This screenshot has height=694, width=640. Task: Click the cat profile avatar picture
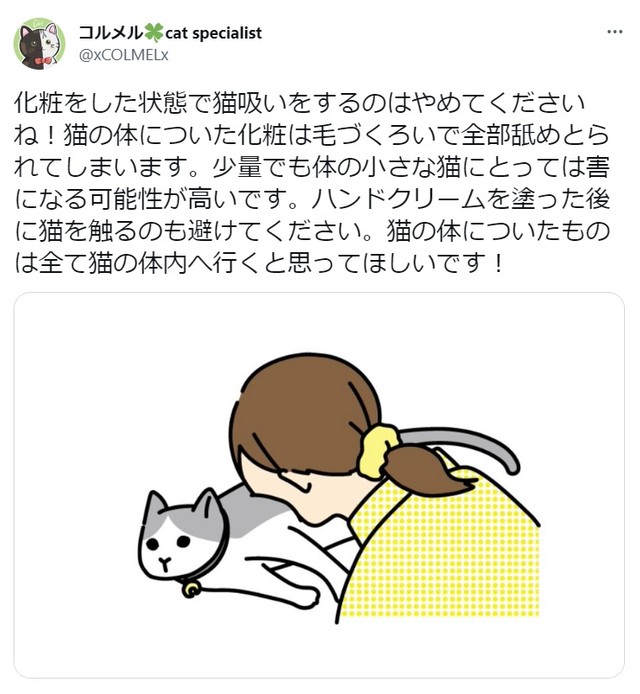coord(39,44)
